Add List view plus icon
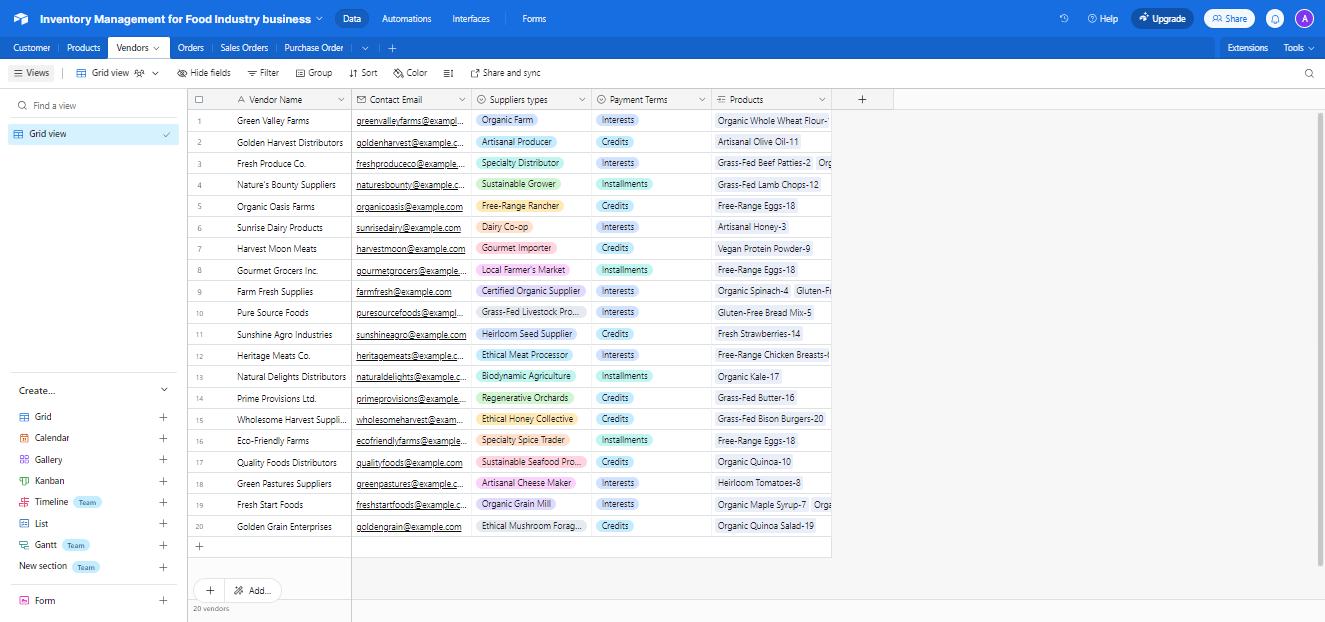 163,524
